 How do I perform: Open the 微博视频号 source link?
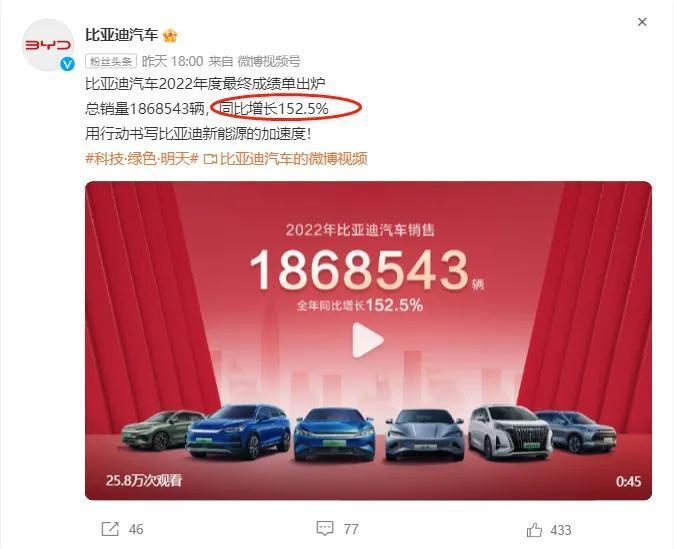click(269, 61)
